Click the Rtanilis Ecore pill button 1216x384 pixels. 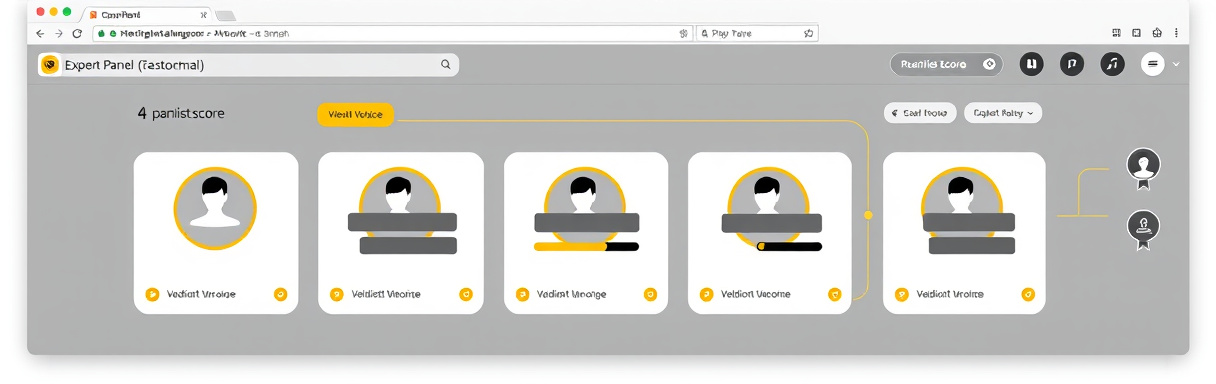coord(946,64)
